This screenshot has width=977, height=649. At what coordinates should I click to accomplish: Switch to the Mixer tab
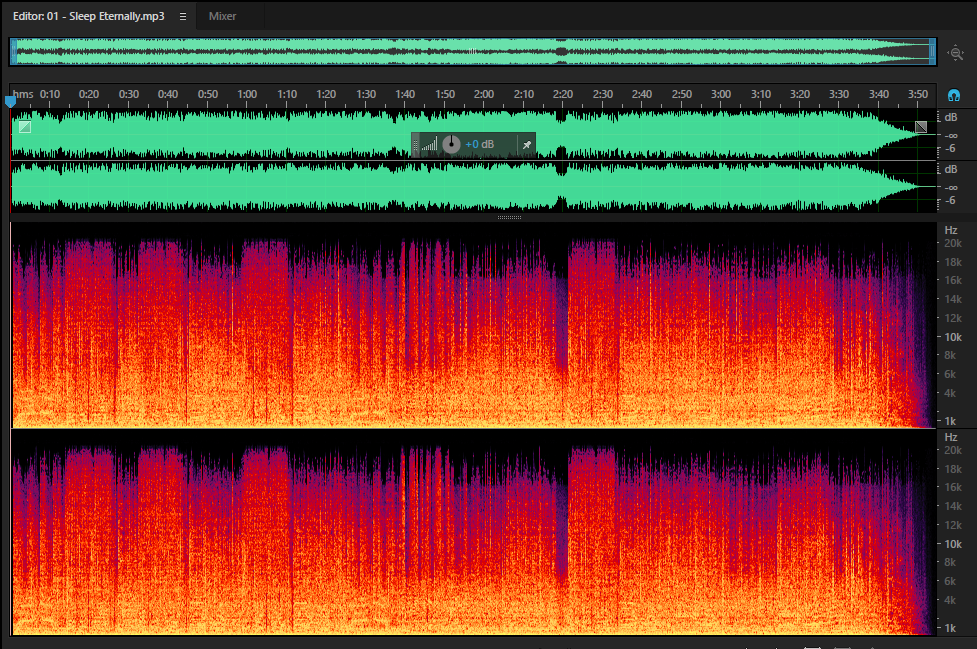click(222, 16)
